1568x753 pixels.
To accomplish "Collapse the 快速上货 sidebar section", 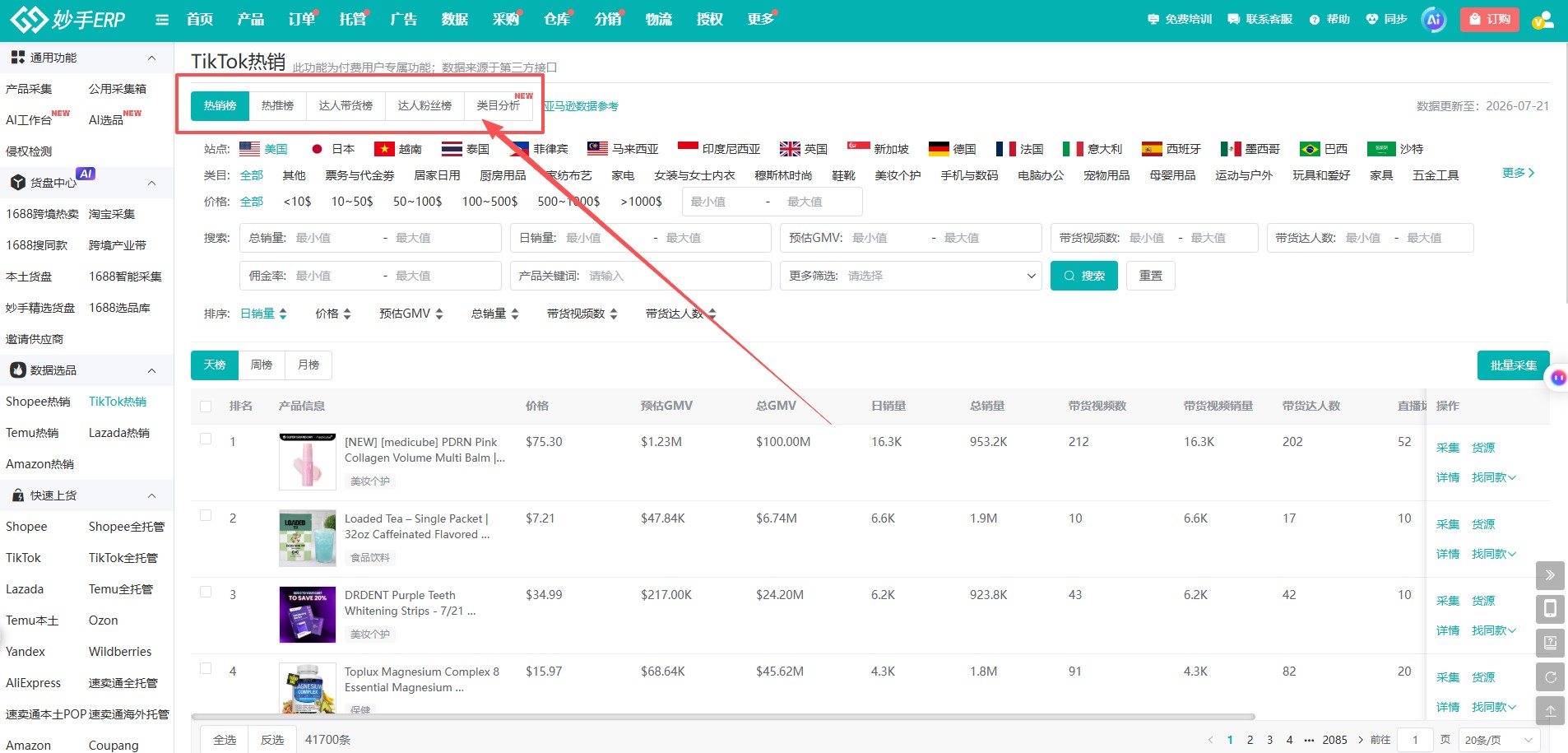I will coord(151,495).
